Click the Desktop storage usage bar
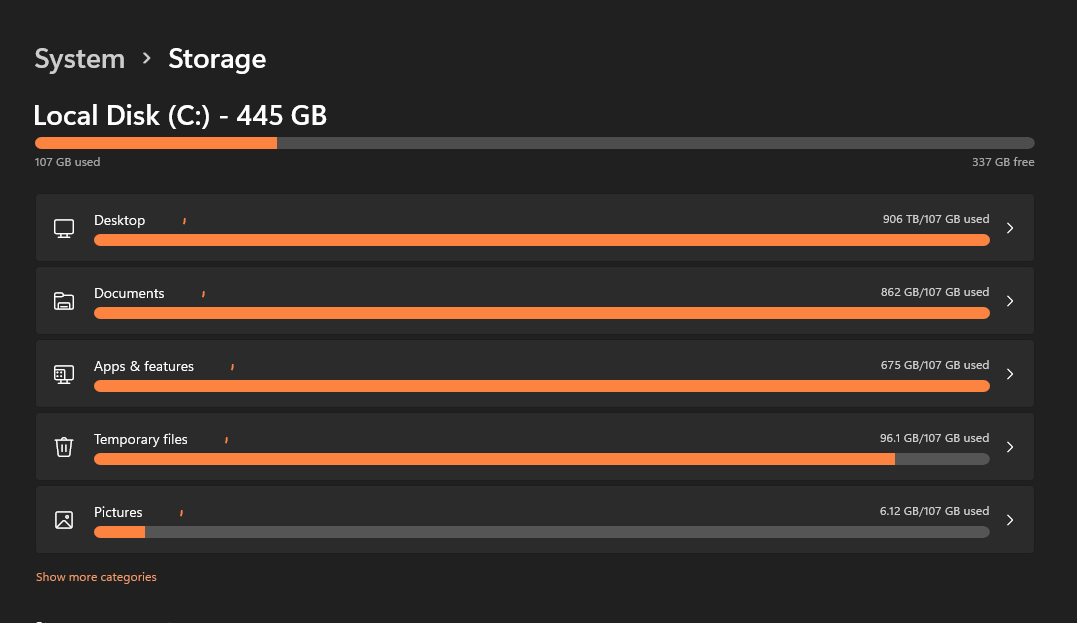Viewport: 1077px width, 623px height. point(541,240)
